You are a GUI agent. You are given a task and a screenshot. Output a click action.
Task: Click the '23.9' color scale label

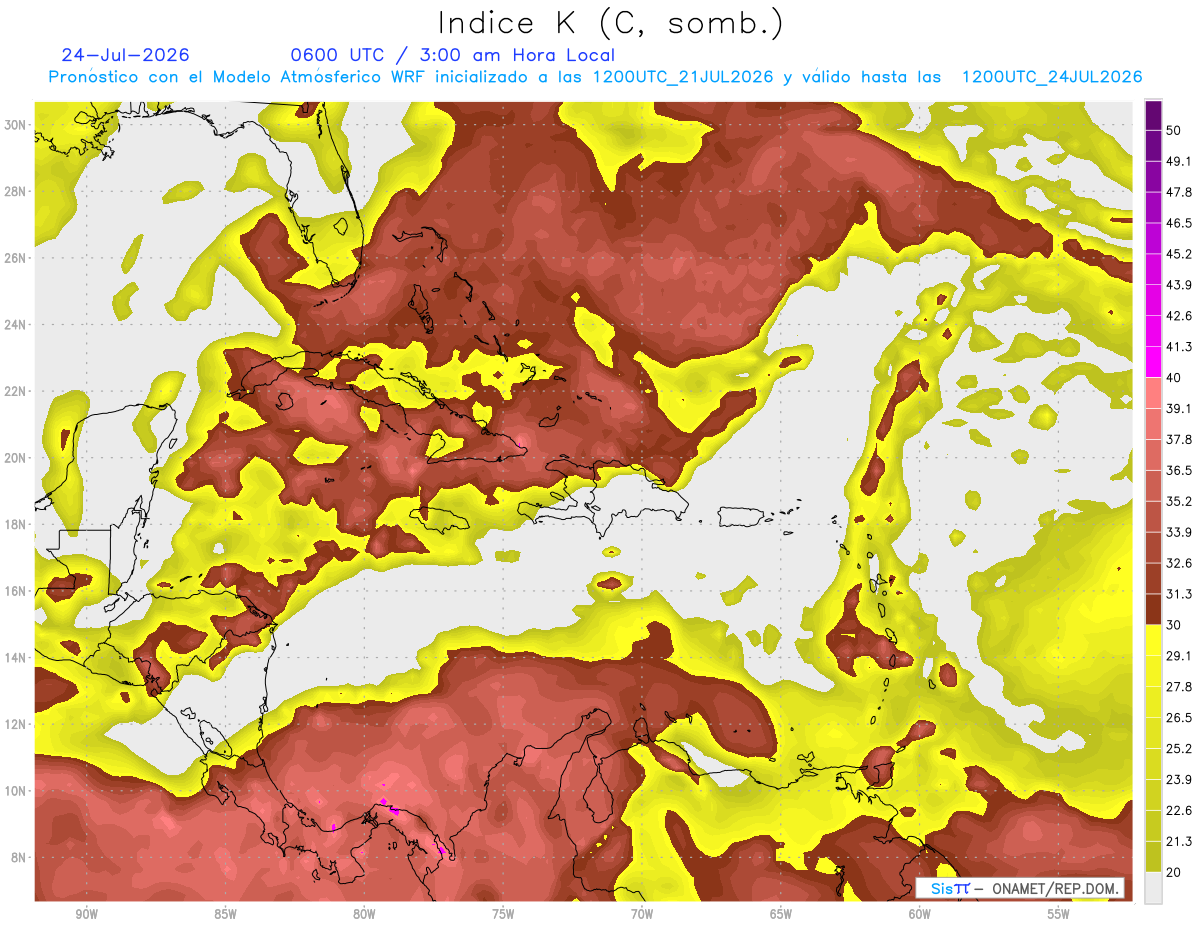pos(1178,780)
